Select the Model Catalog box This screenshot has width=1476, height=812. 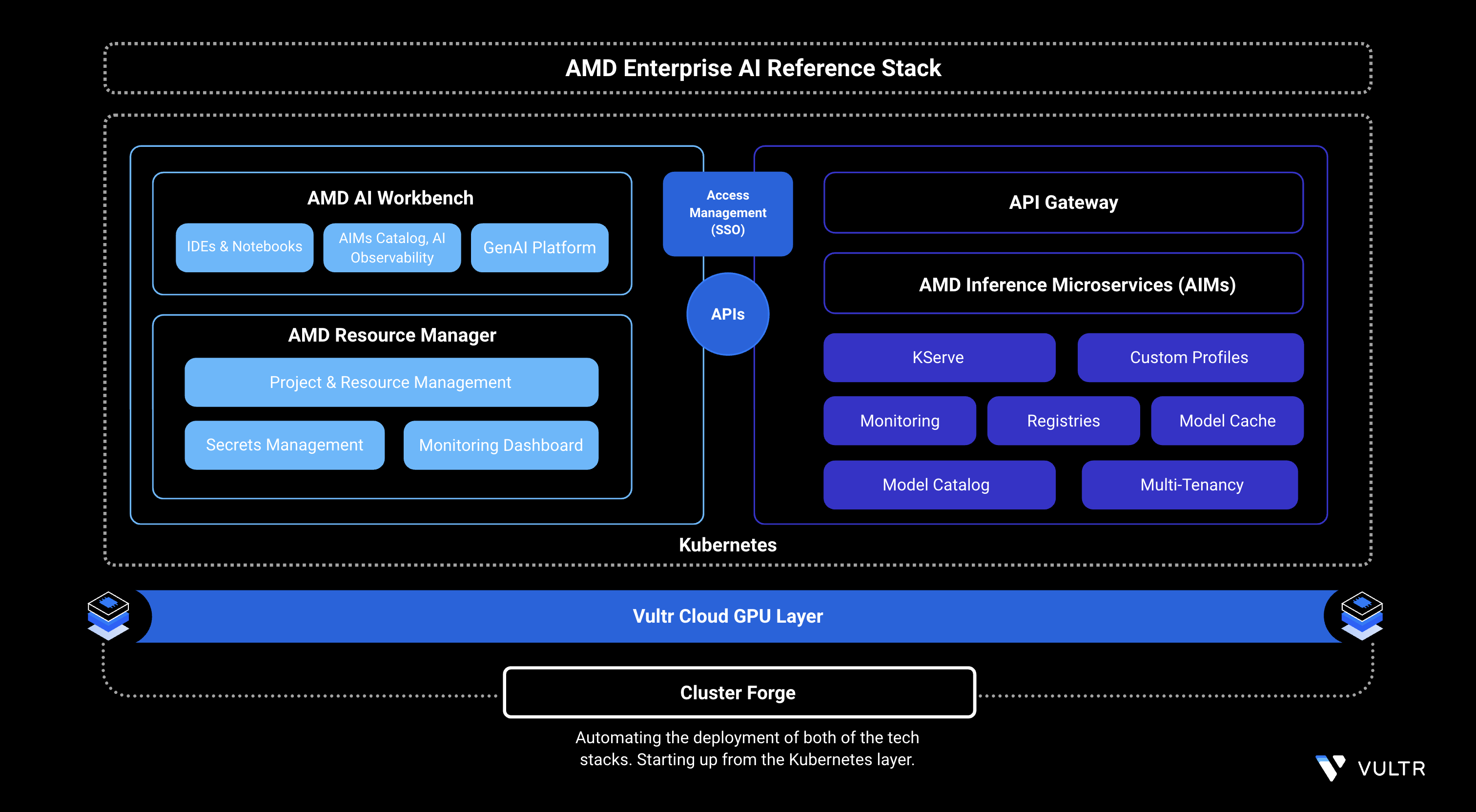pyautogui.click(x=939, y=485)
